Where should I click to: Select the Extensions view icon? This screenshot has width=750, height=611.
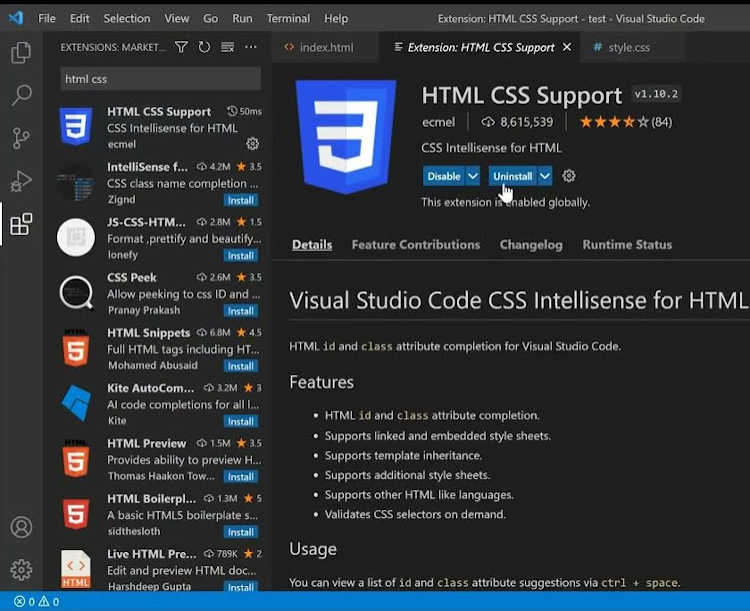21,224
